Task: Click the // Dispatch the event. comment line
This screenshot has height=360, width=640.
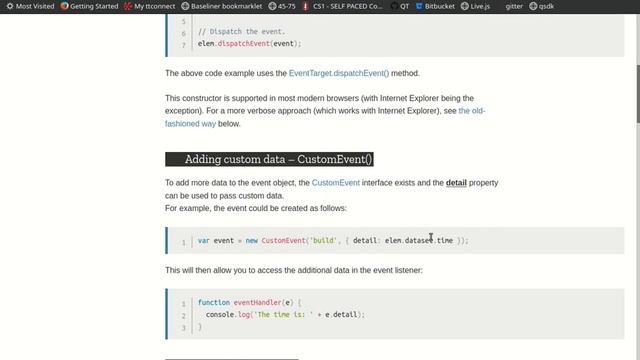Action: pos(241,31)
